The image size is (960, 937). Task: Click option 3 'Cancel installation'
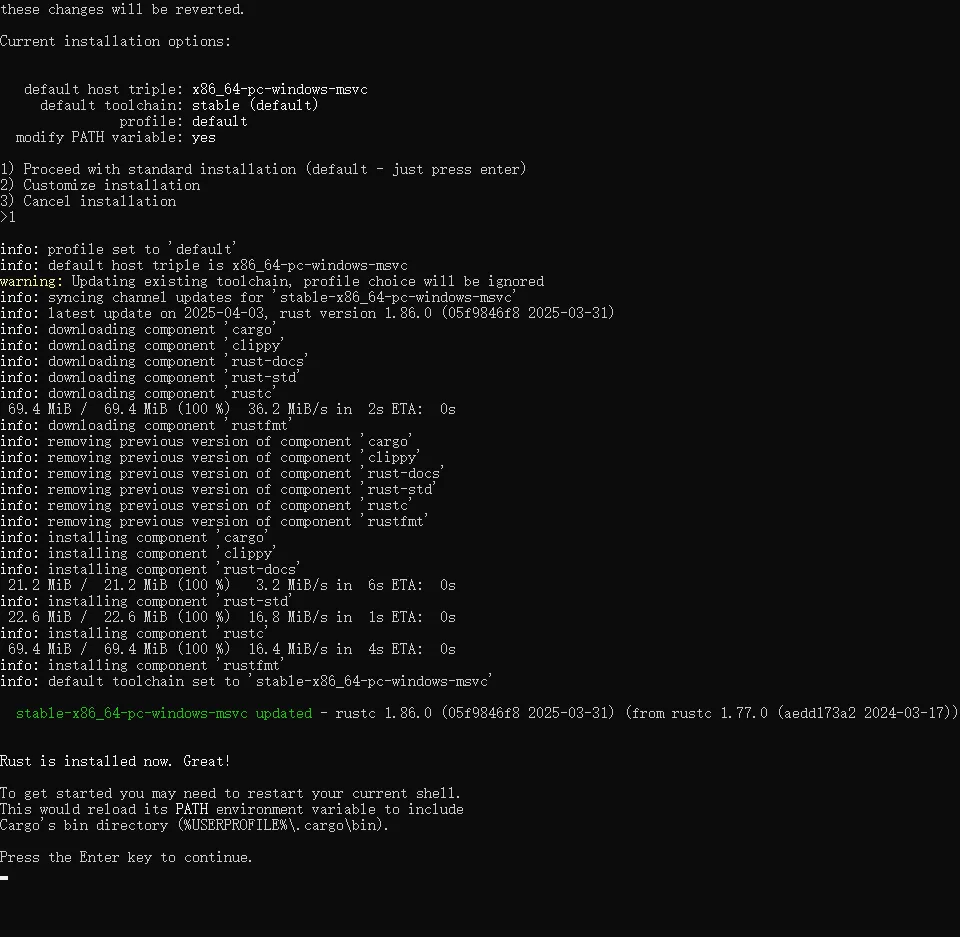[x=88, y=201]
